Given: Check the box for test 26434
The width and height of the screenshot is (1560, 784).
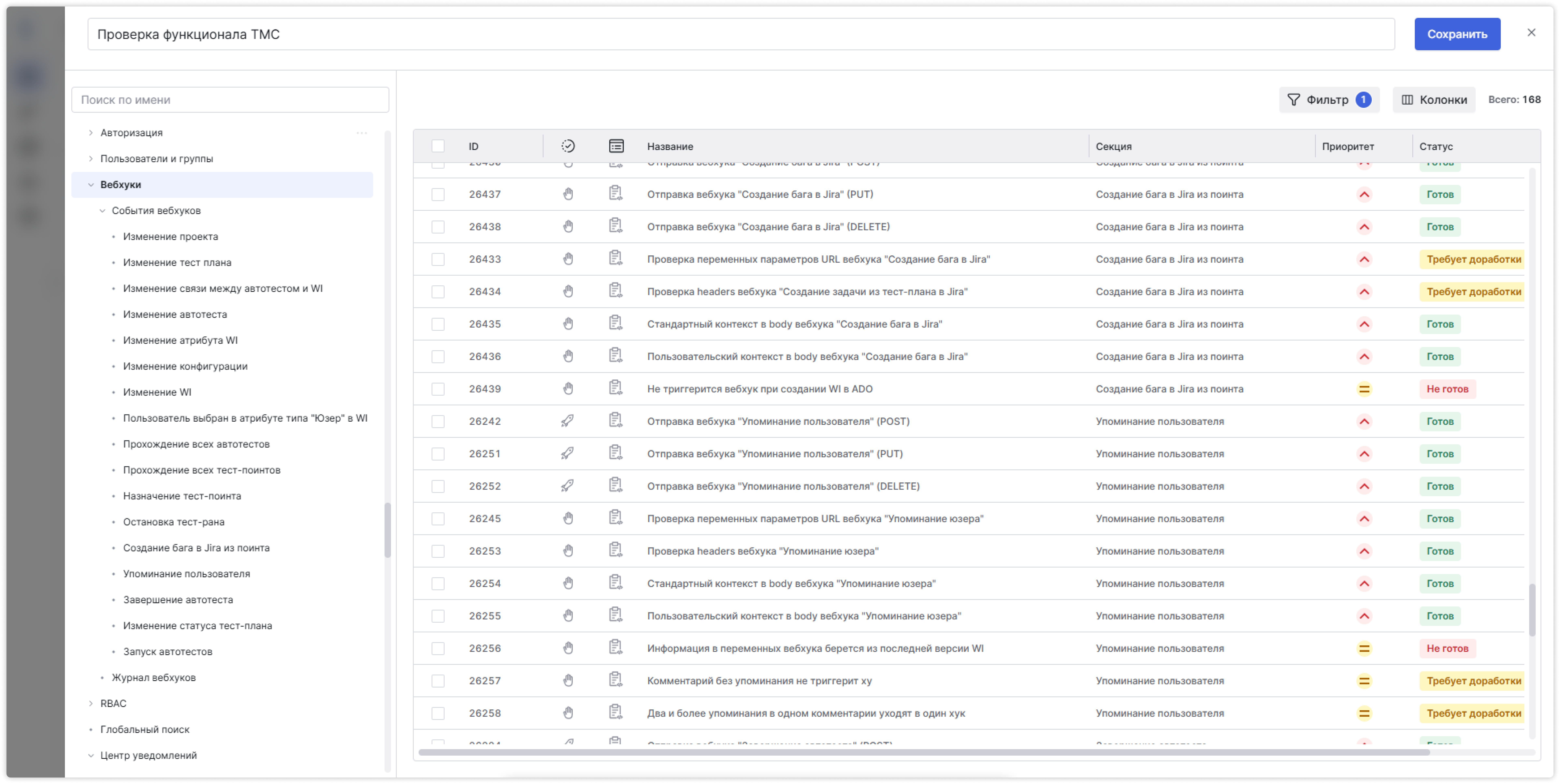Looking at the screenshot, I should pyautogui.click(x=438, y=292).
